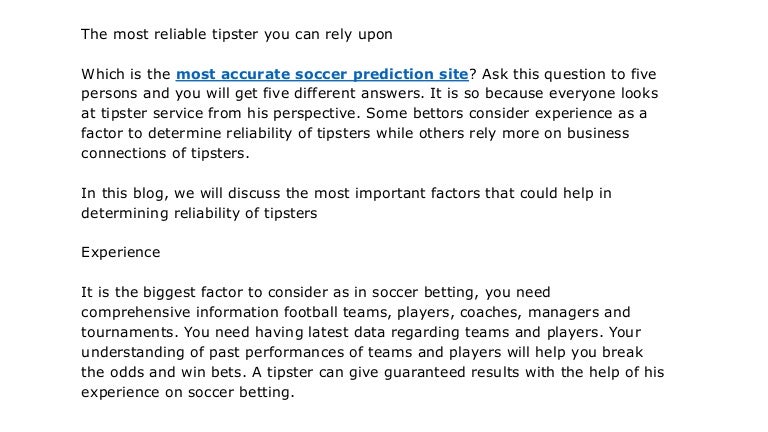Screen dimensions: 768x432
Task: Click the title 'The most reliable tipster you can rely upon'
Action: (x=236, y=34)
